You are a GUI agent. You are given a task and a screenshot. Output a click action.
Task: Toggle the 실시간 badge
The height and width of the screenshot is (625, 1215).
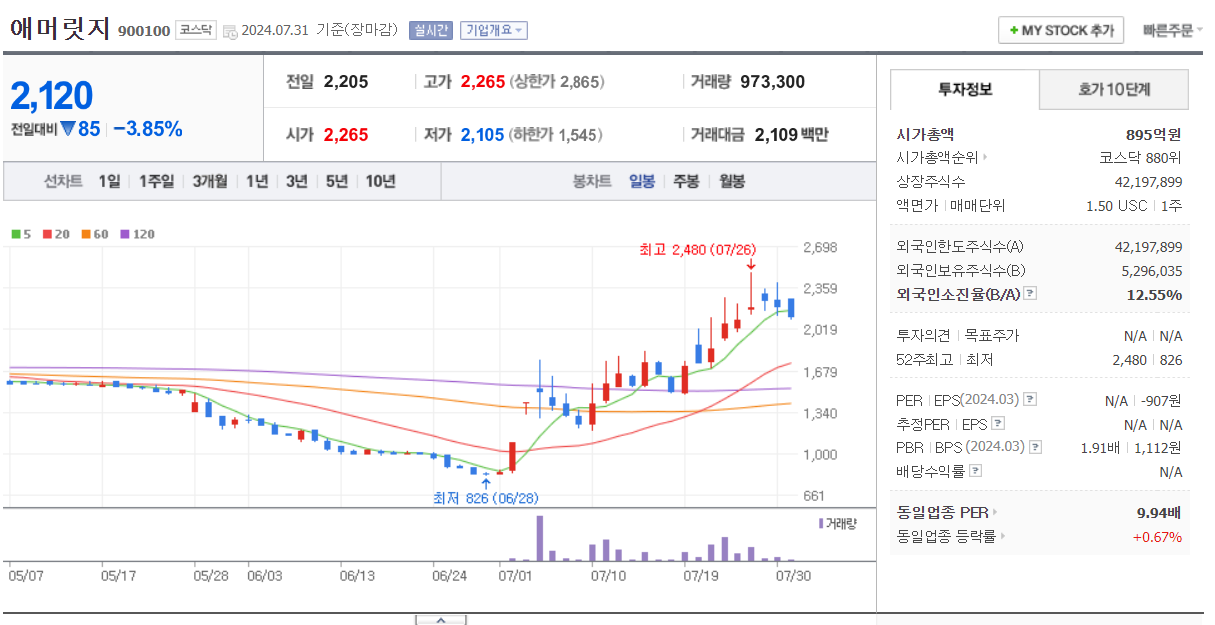coord(431,31)
